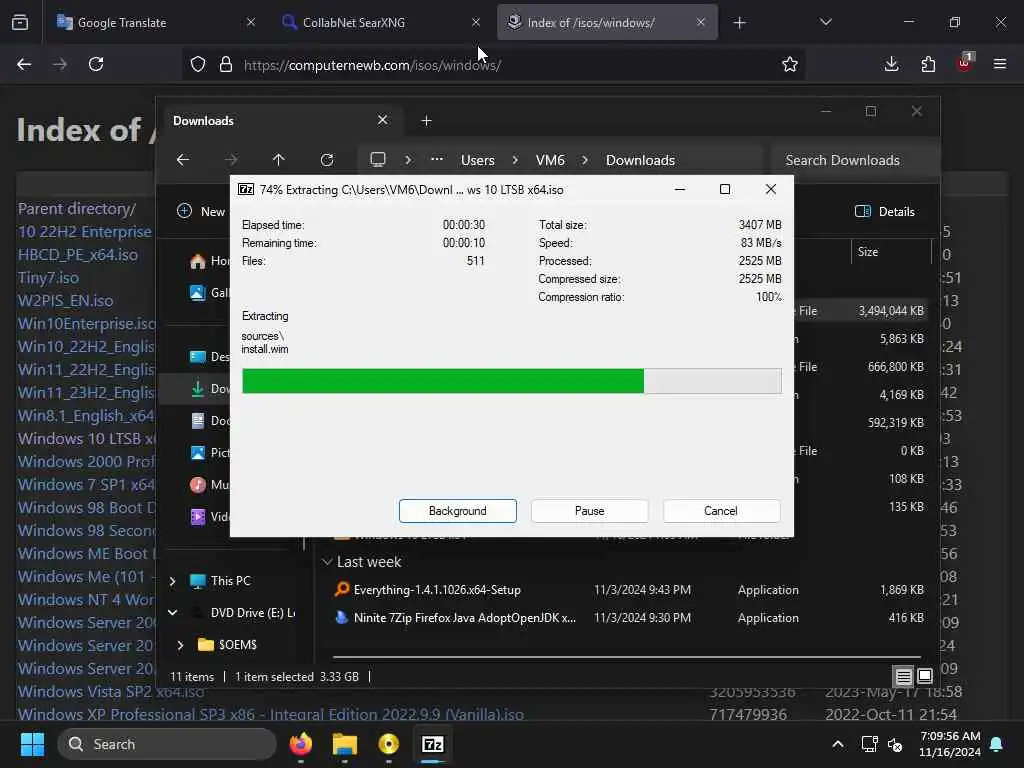Open the New menu in Explorer
Screen dimensions: 1024x768
tap(202, 212)
